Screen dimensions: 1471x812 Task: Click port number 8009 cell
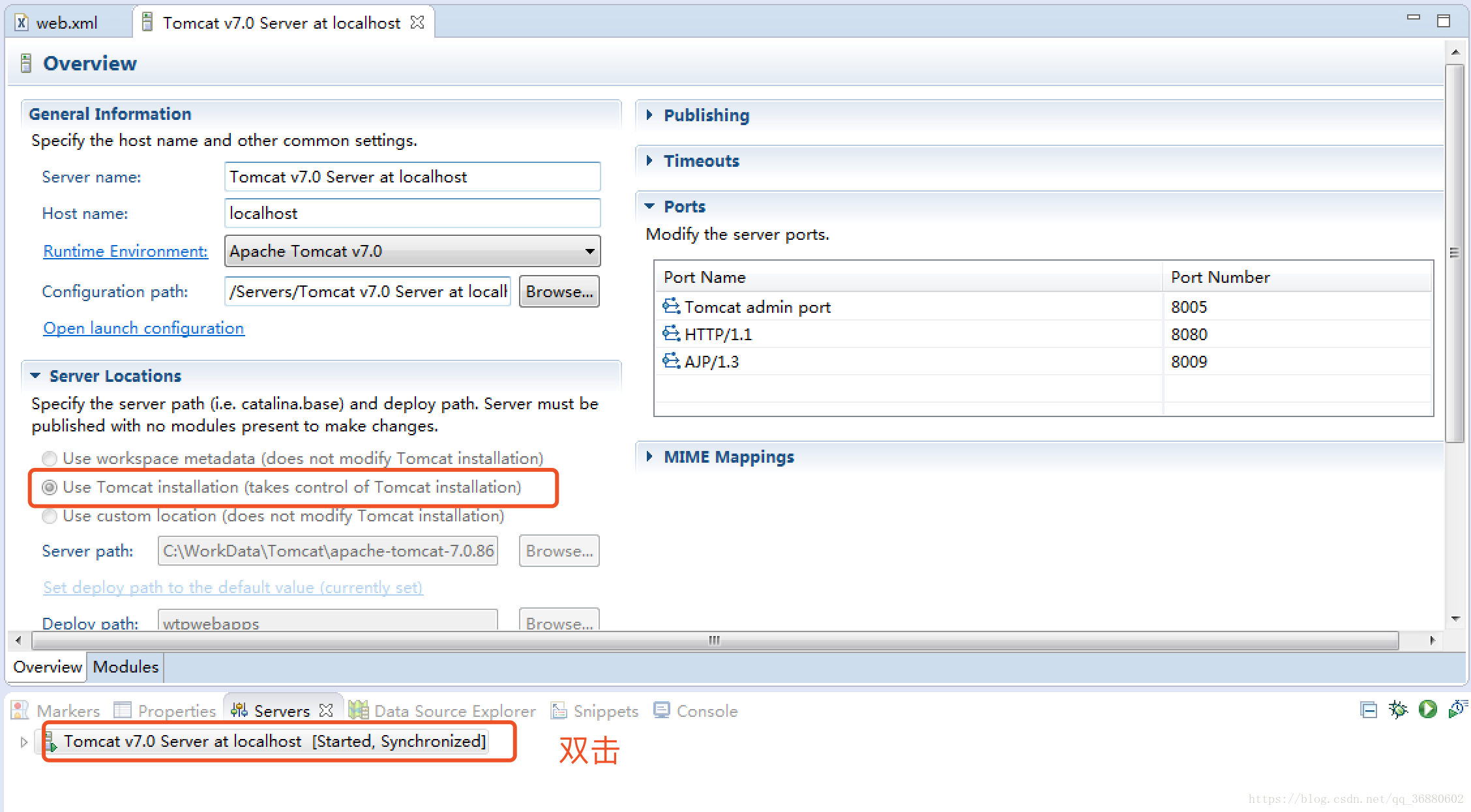pyautogui.click(x=1297, y=361)
